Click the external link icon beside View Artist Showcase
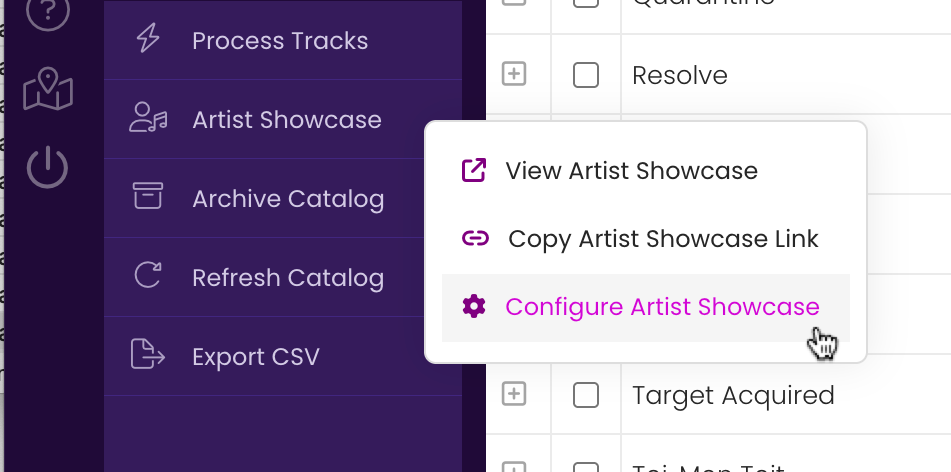The height and width of the screenshot is (472, 951). pyautogui.click(x=474, y=170)
